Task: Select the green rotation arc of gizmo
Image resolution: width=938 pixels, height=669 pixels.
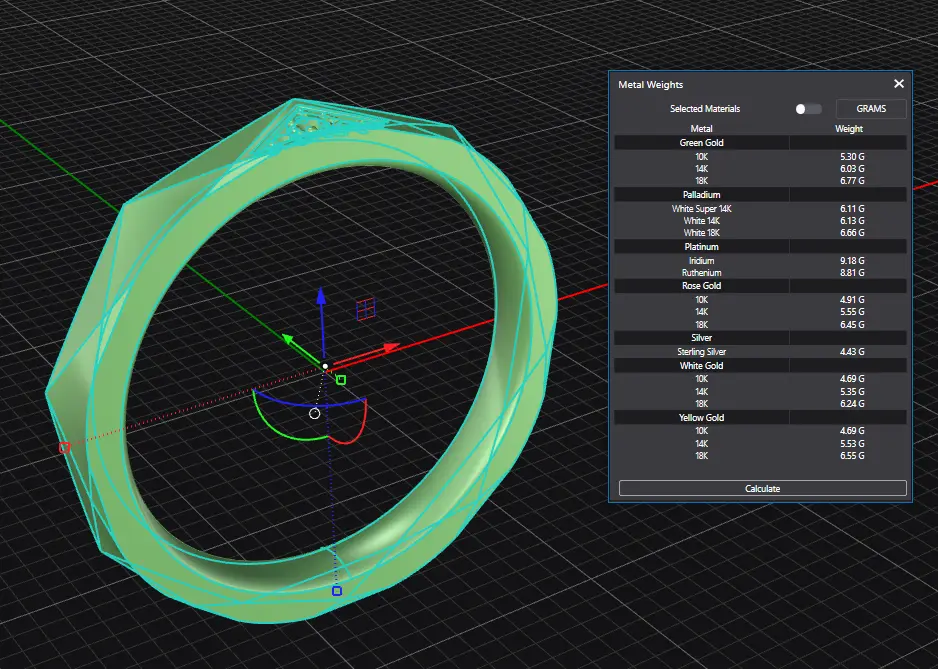Action: click(x=268, y=424)
